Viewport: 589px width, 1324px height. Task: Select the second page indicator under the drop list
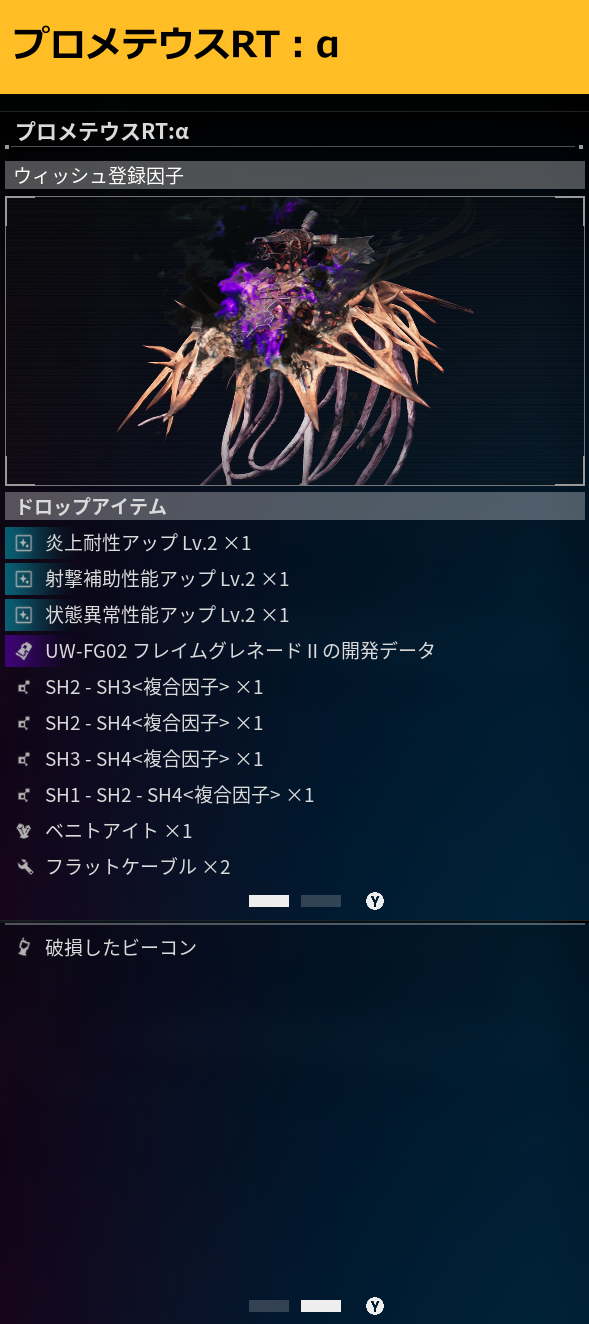(x=321, y=901)
